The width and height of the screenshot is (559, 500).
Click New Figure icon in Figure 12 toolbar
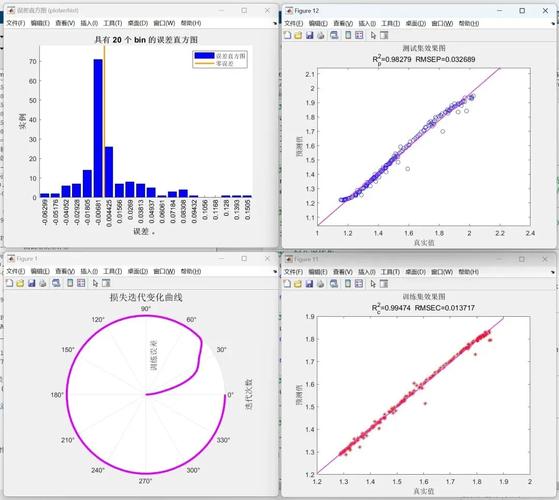coord(287,35)
